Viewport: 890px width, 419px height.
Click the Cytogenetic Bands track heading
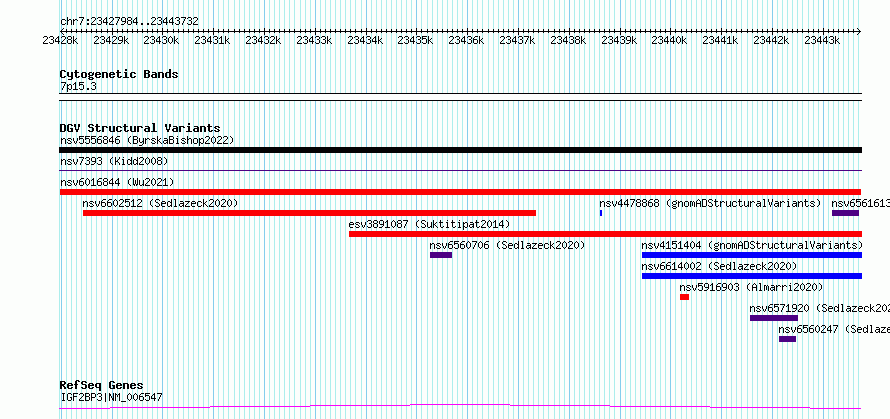click(x=119, y=74)
